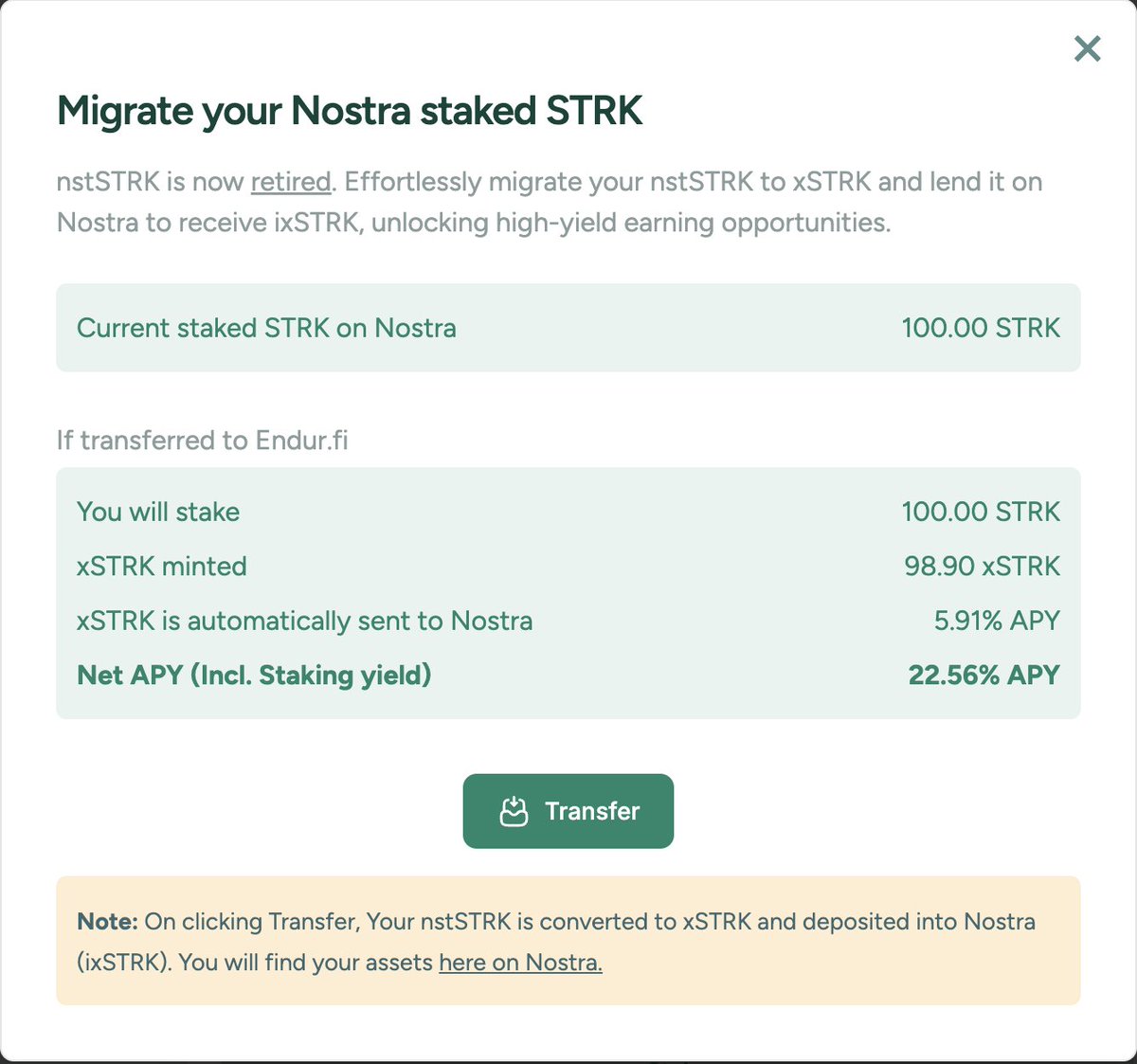
Task: Open the underlined 'retired' link
Action: [x=291, y=182]
